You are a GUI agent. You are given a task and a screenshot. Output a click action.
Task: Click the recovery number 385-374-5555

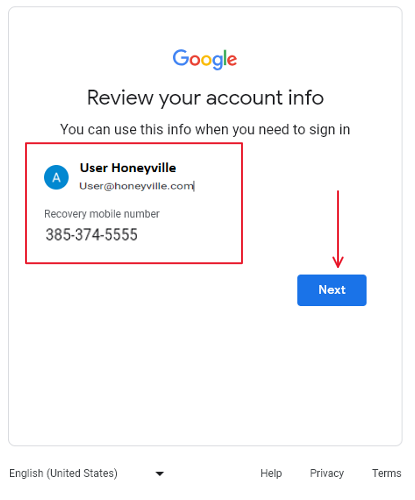[91, 235]
